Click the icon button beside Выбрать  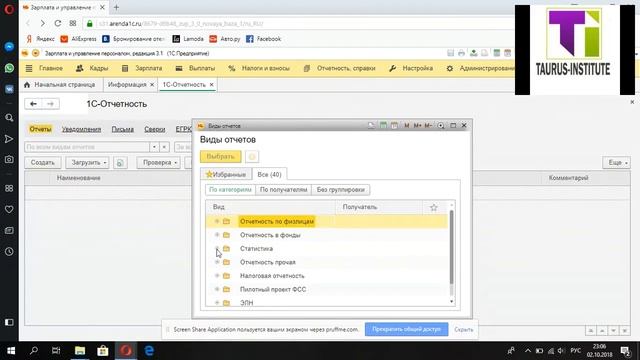[252, 157]
